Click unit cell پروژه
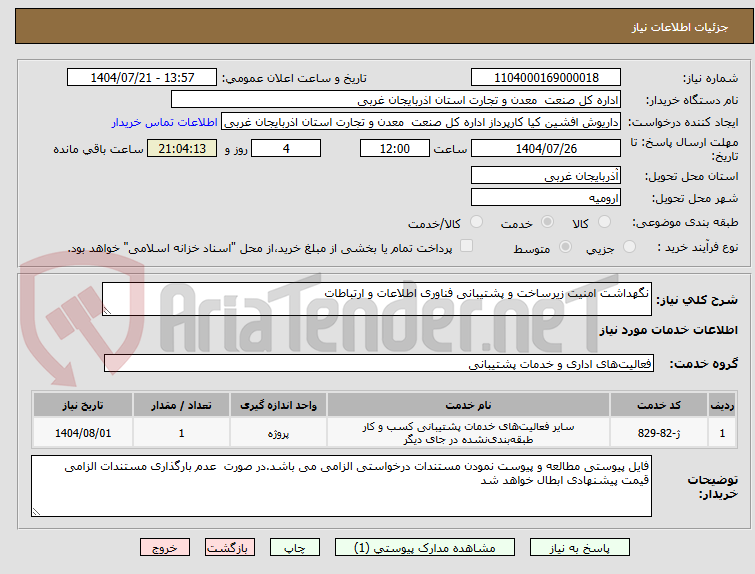The image size is (755, 574). (278, 433)
